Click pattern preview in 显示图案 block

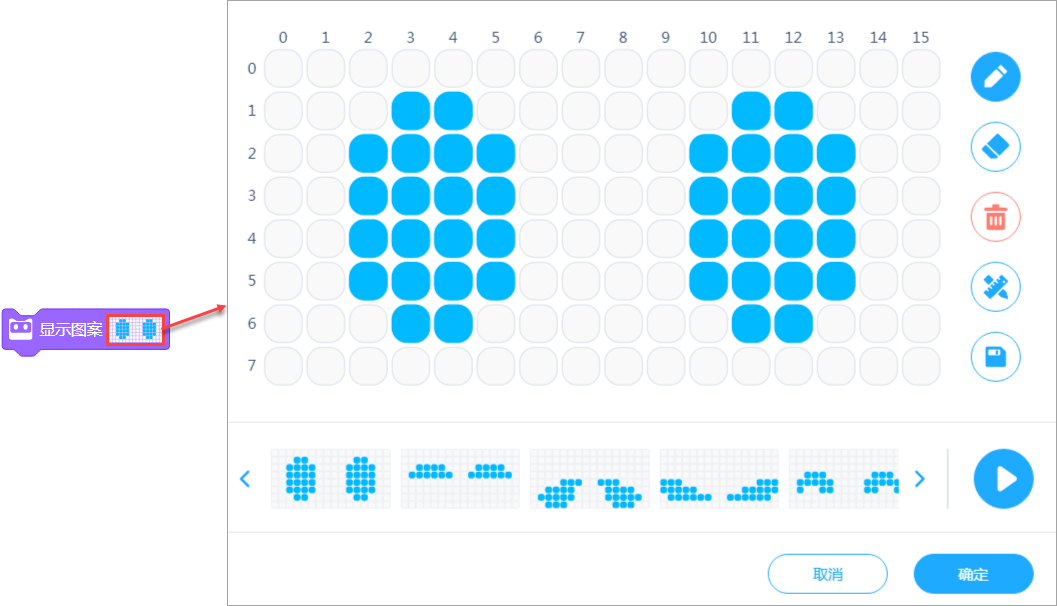coord(136,328)
